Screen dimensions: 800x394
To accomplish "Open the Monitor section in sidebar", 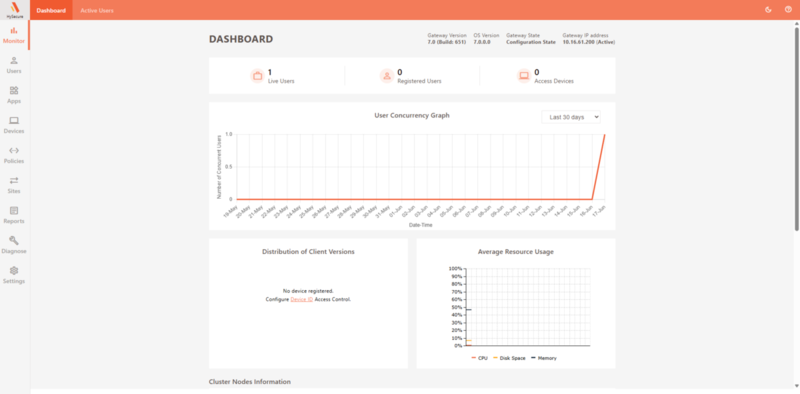I will point(14,35).
